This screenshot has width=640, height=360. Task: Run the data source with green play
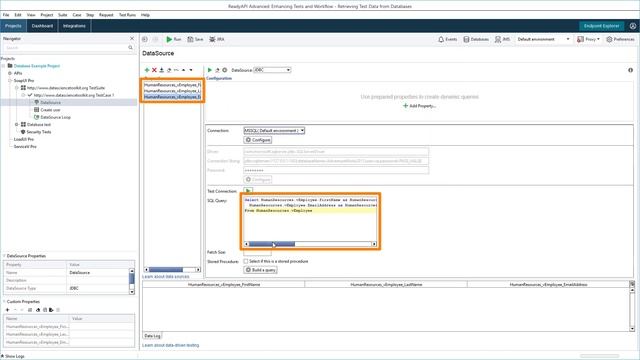click(210, 70)
